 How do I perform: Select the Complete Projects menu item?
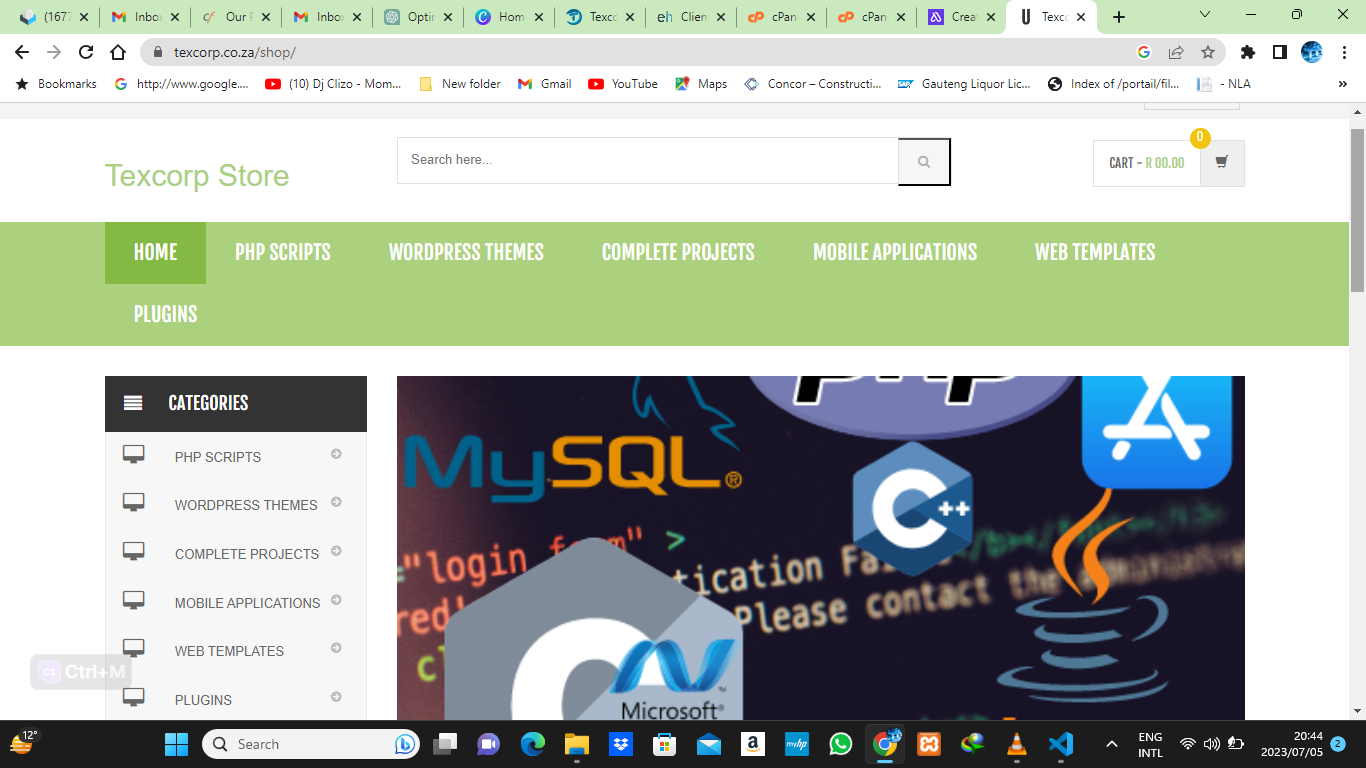pos(678,253)
